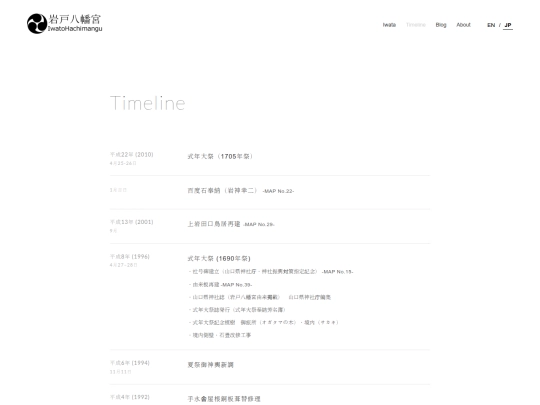Select the 平成6年 (1994) date entry
The width and height of the screenshot is (540, 405).
coord(129,363)
